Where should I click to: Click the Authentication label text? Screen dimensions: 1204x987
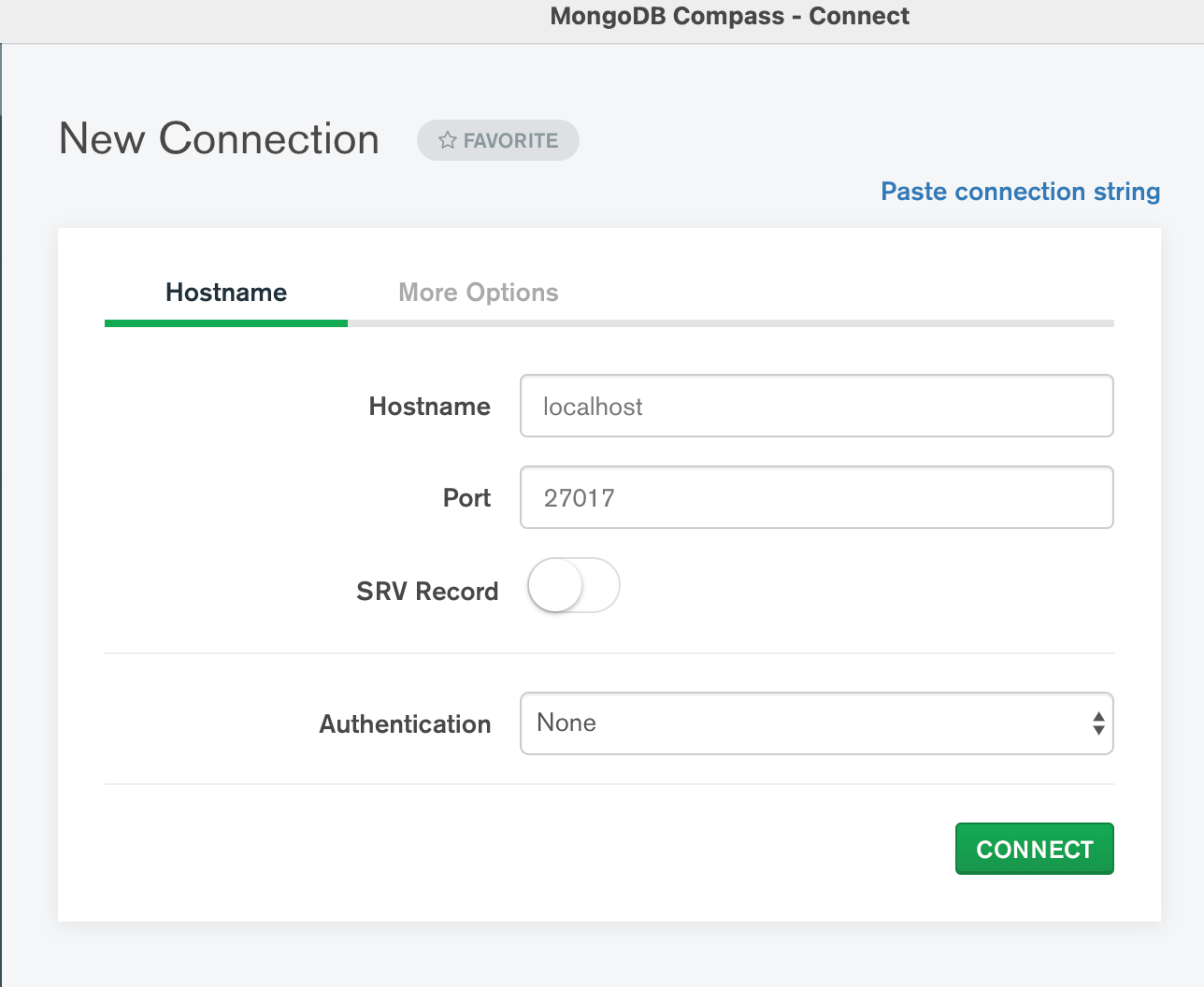point(405,723)
